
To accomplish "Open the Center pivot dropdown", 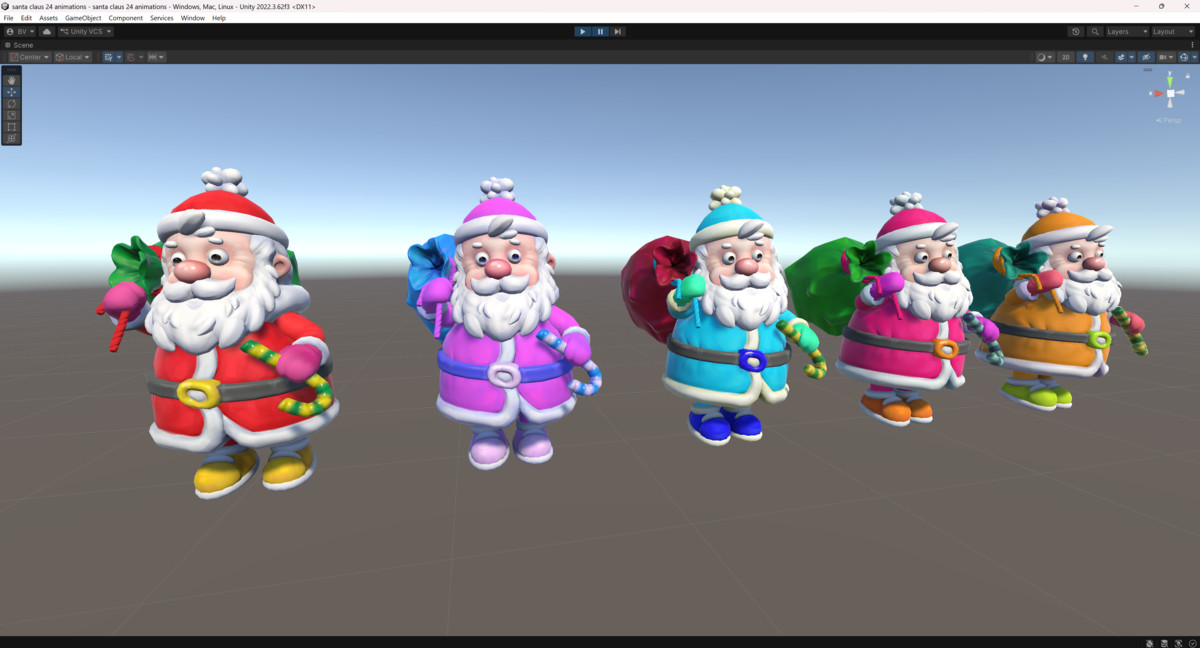I will (29, 57).
